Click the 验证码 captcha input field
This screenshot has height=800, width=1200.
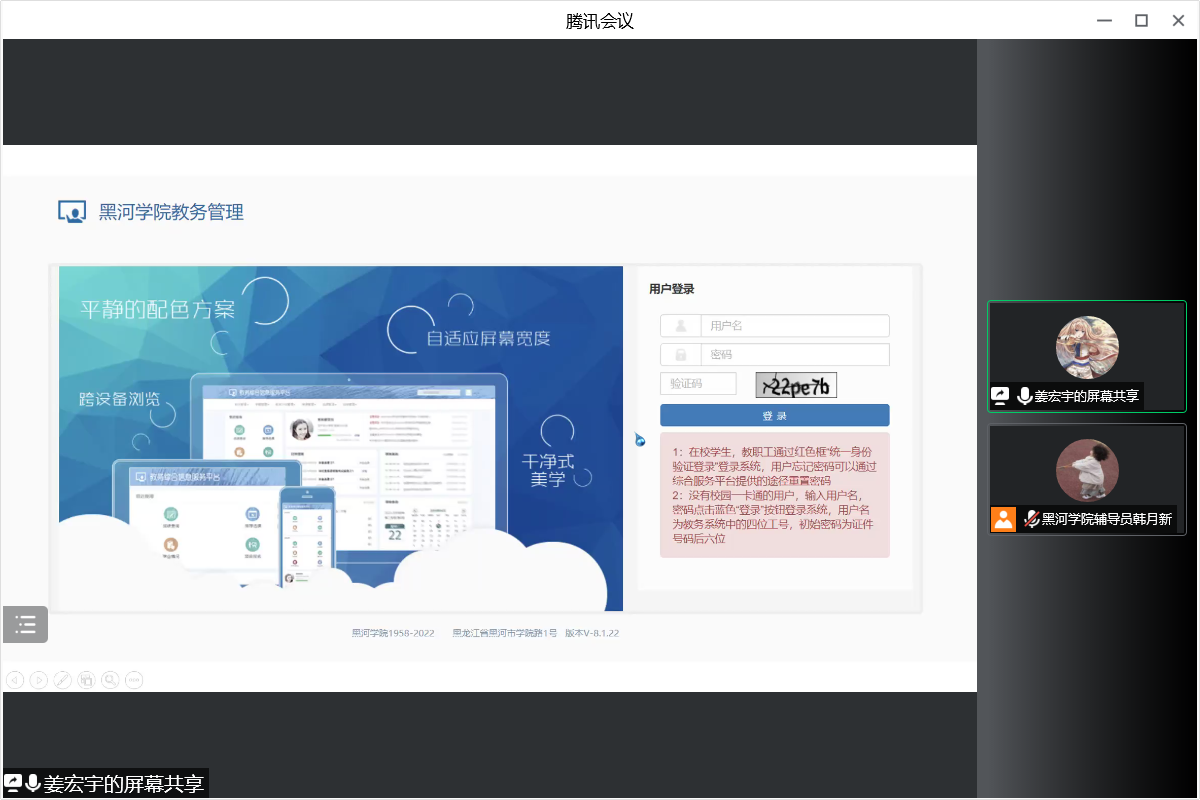tap(698, 384)
